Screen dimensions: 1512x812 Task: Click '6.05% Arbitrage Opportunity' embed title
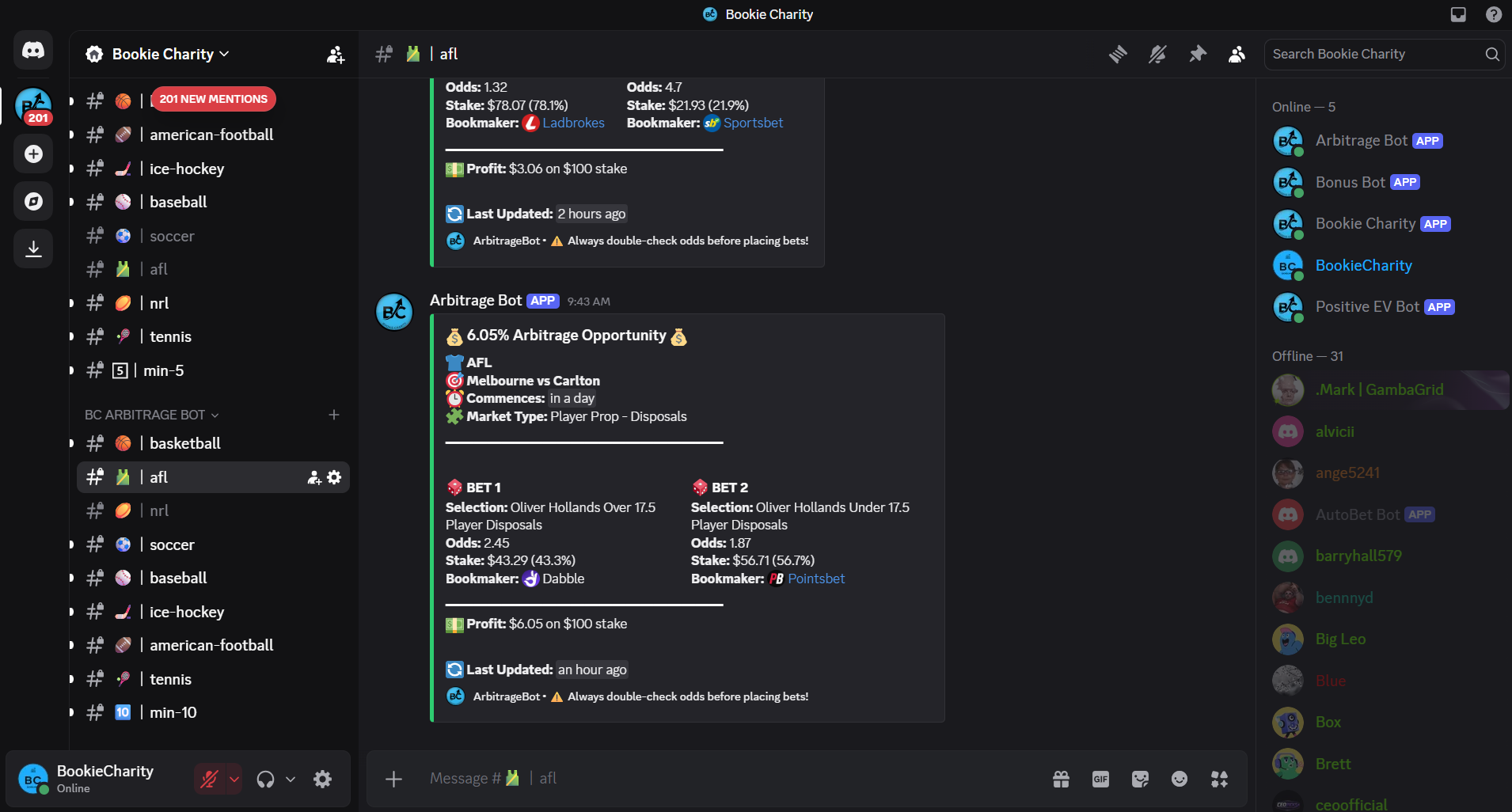(x=567, y=336)
